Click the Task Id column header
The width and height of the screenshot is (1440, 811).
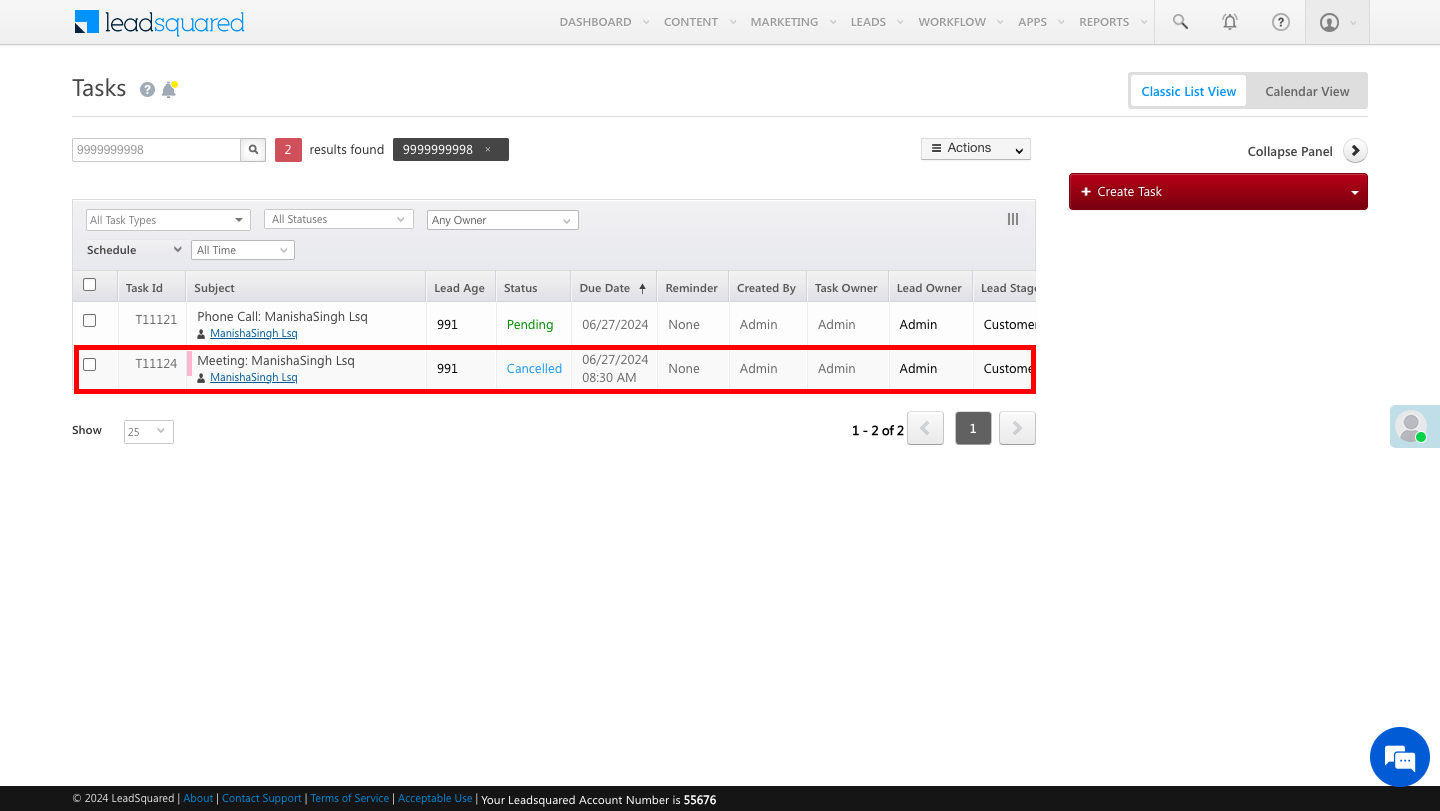(144, 288)
